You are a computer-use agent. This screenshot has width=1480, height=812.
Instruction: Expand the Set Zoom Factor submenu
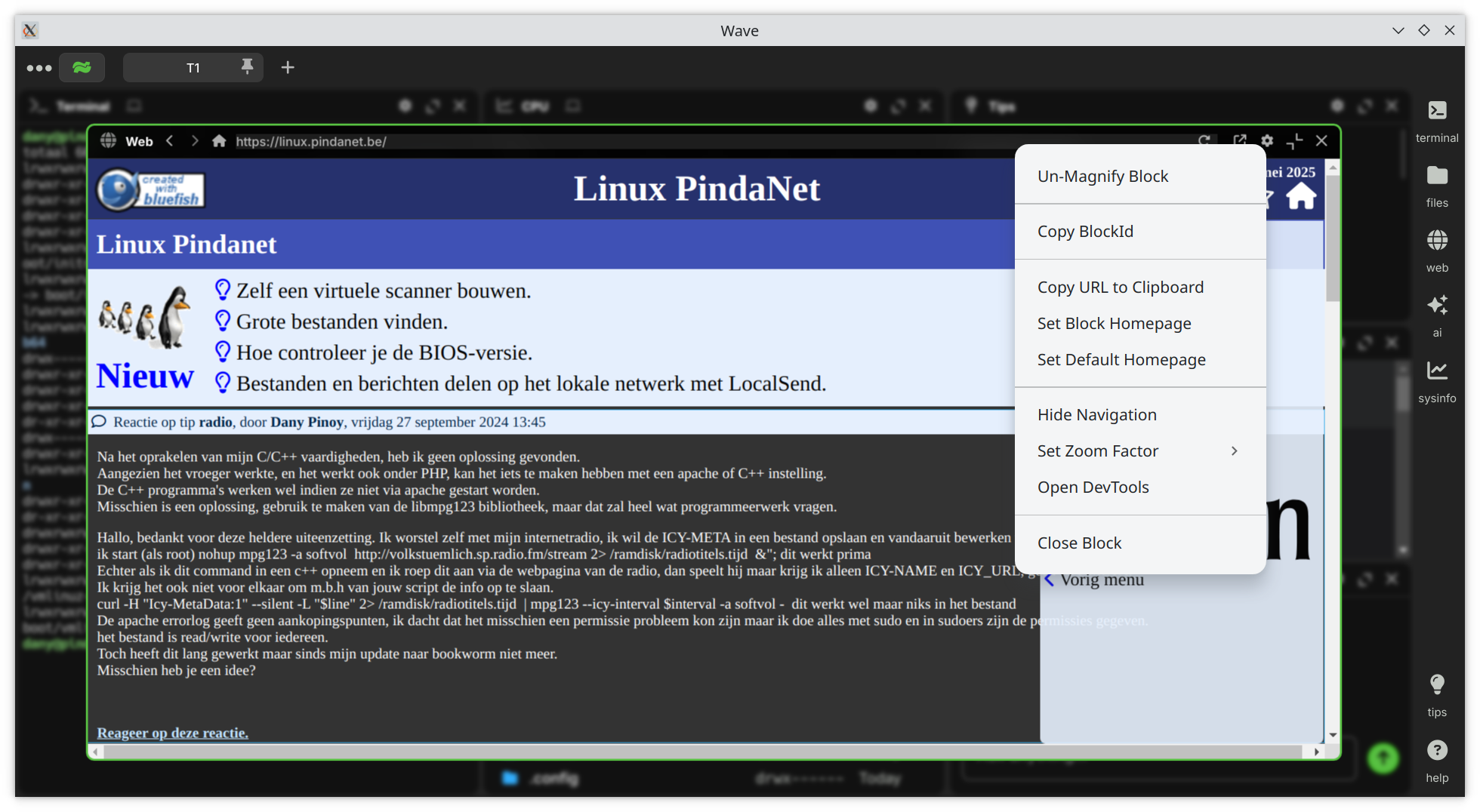pyautogui.click(x=1140, y=451)
